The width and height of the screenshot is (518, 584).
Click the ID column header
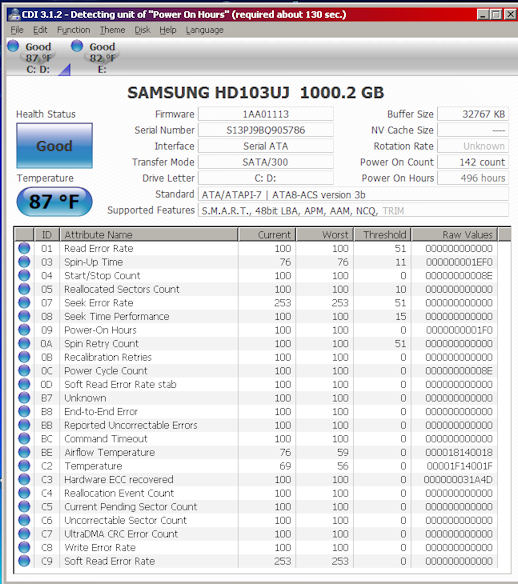coord(47,235)
